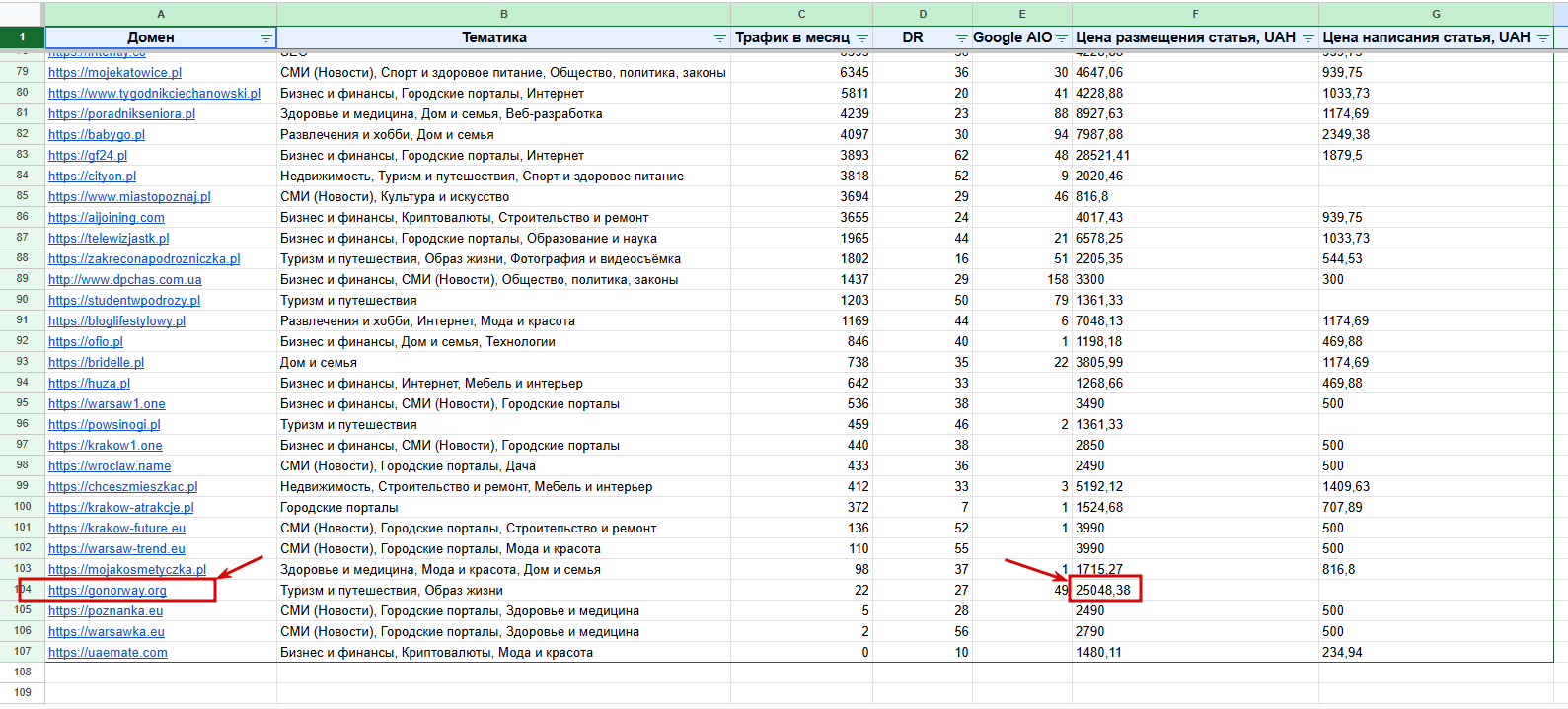Open the studentwpodrozy.pl link
The image size is (1568, 709).
click(x=124, y=300)
